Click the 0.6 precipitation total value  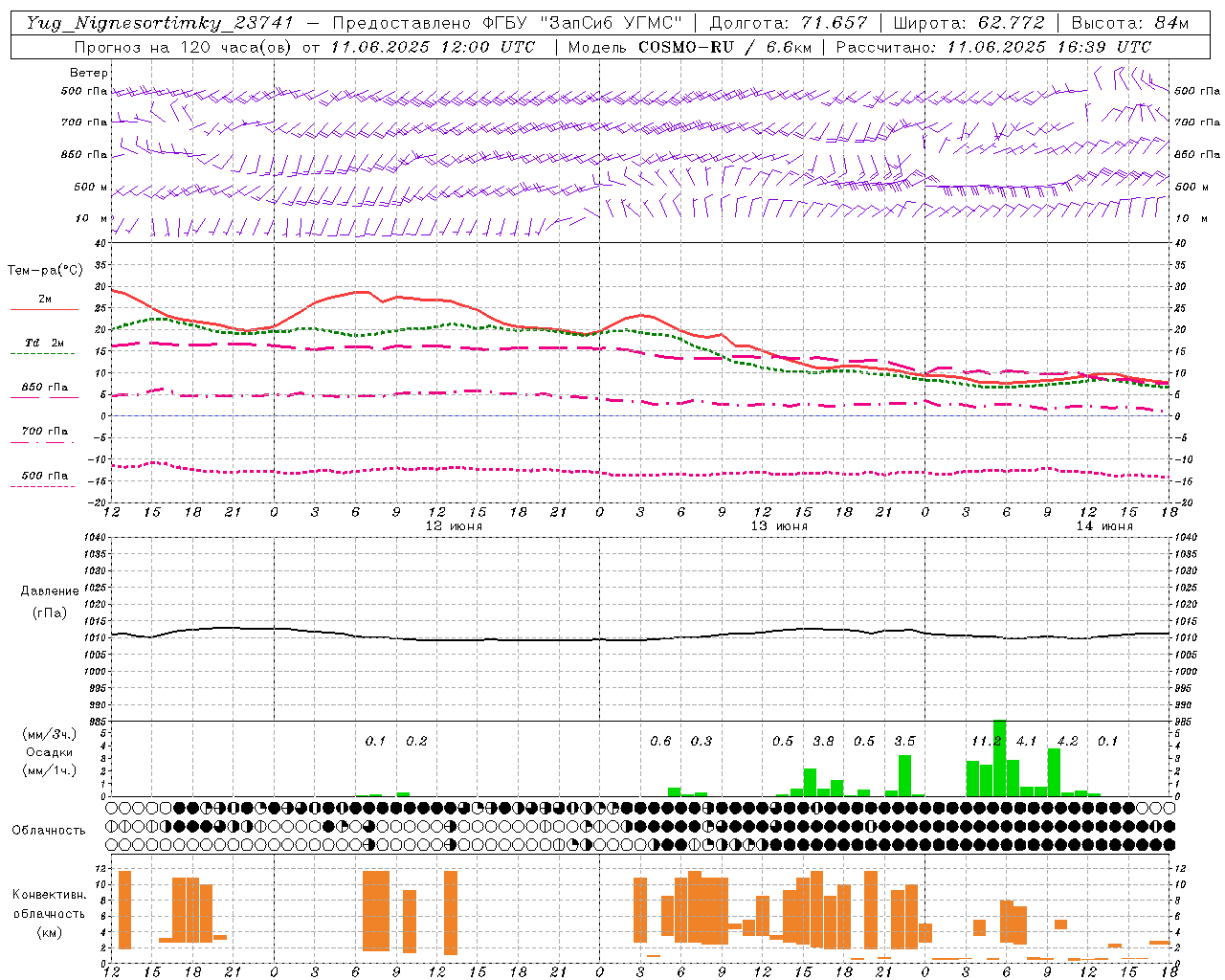[660, 741]
